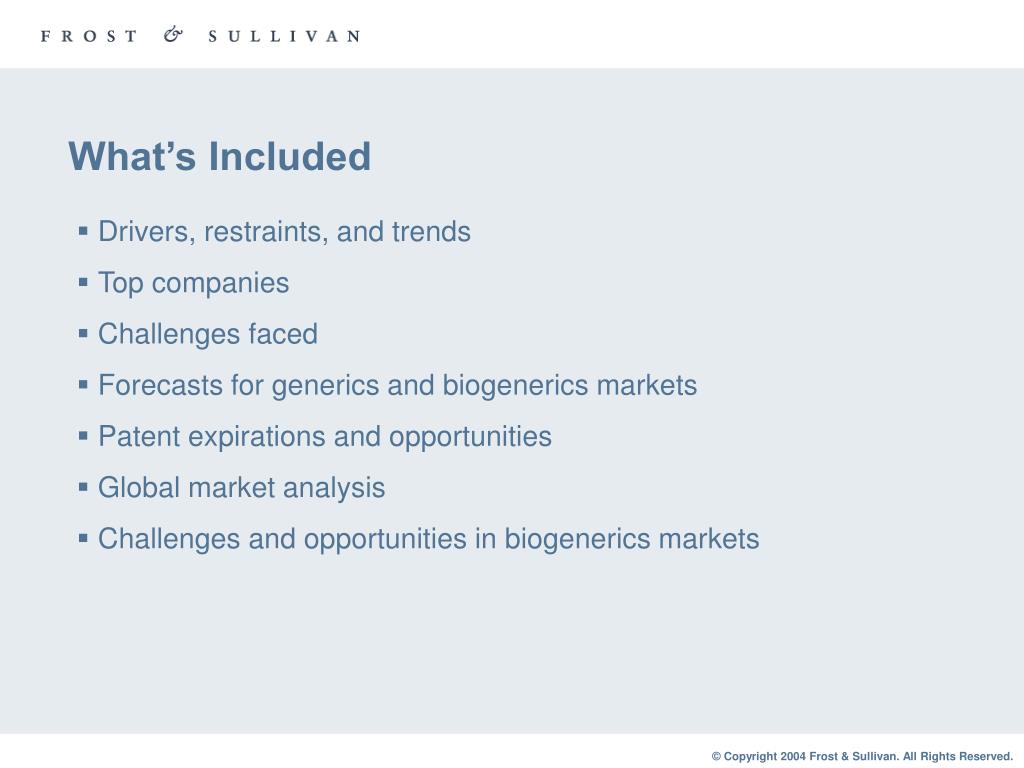Click the bullet before "Patent expirations"
The width and height of the screenshot is (1024, 768).
coord(83,436)
